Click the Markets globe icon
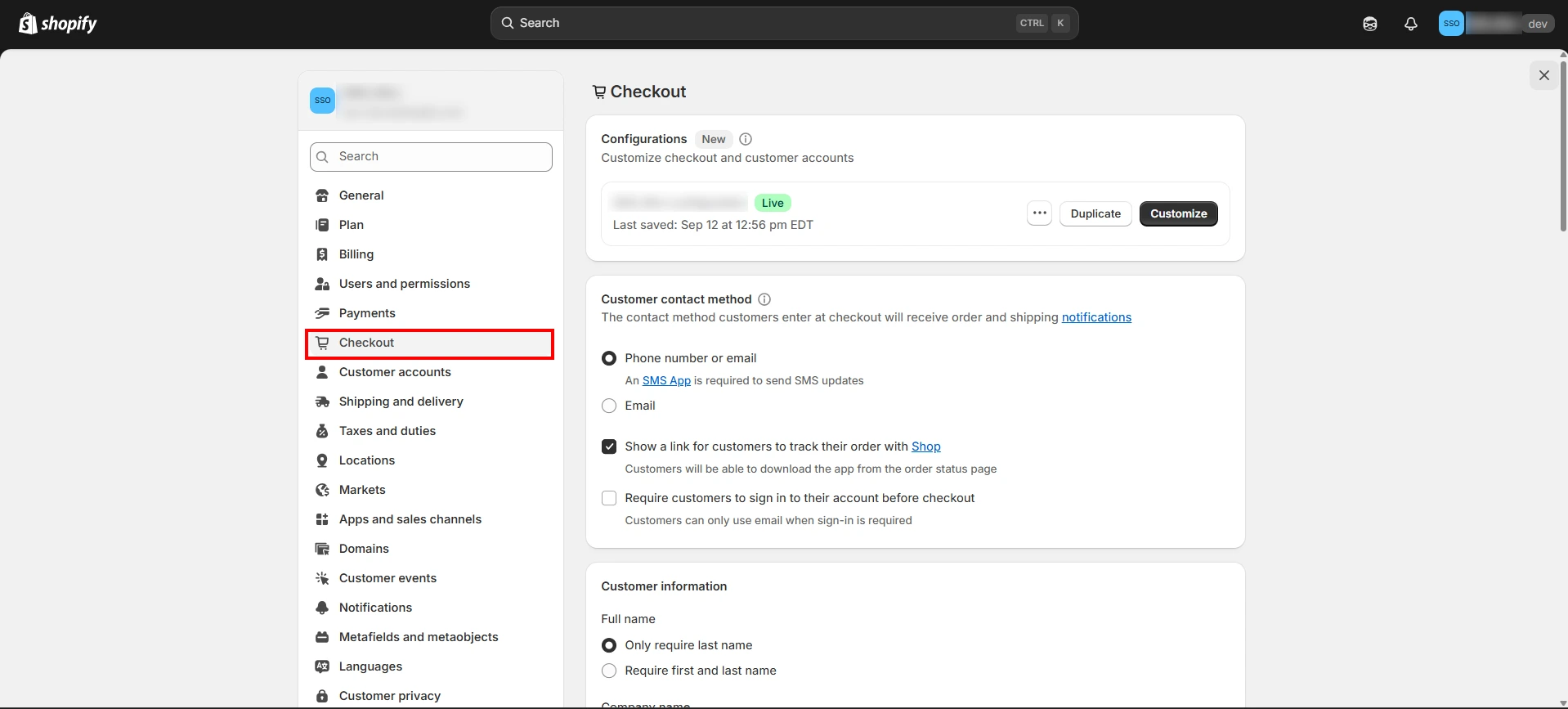The image size is (1568, 709). point(322,490)
